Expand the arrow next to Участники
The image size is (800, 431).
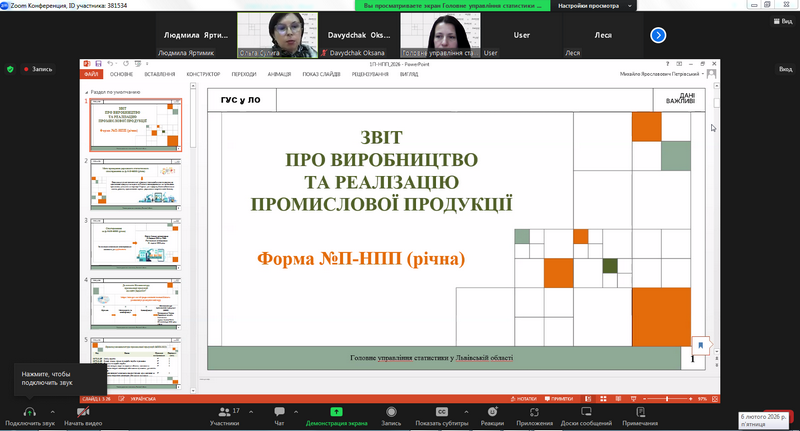point(251,411)
